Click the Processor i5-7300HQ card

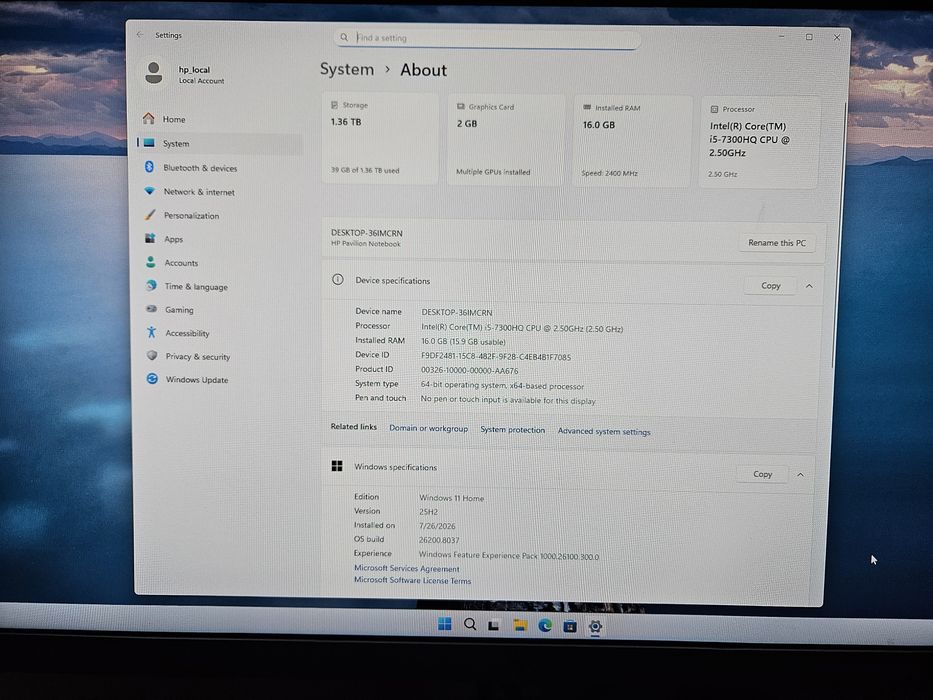pyautogui.click(x=759, y=143)
